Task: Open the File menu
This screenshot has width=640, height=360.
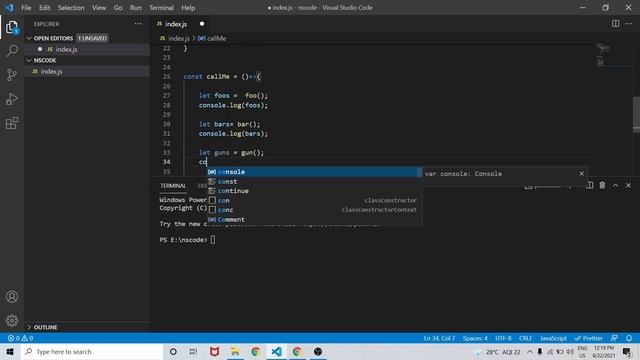Action: pos(26,7)
